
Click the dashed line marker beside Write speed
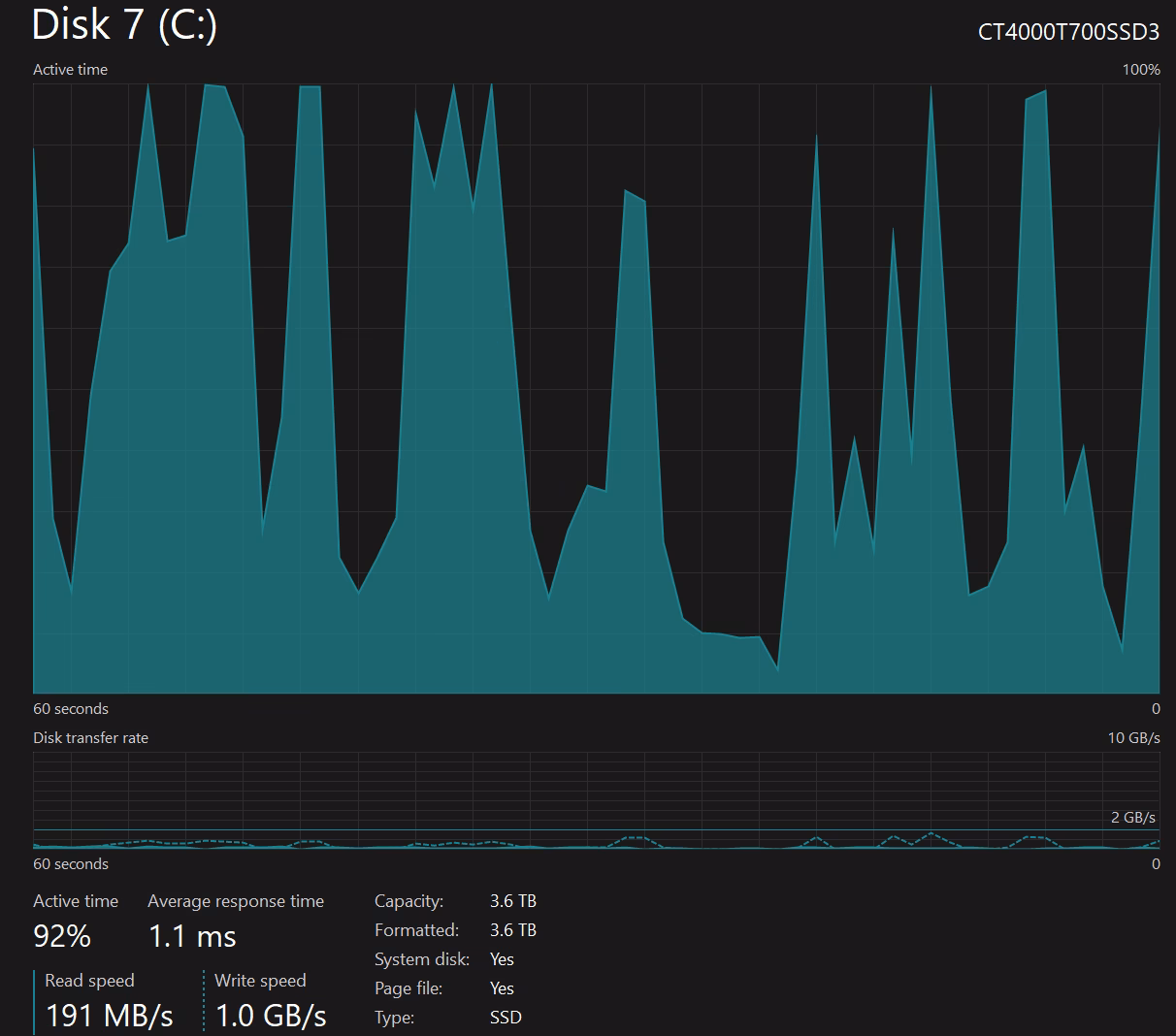(205, 1001)
